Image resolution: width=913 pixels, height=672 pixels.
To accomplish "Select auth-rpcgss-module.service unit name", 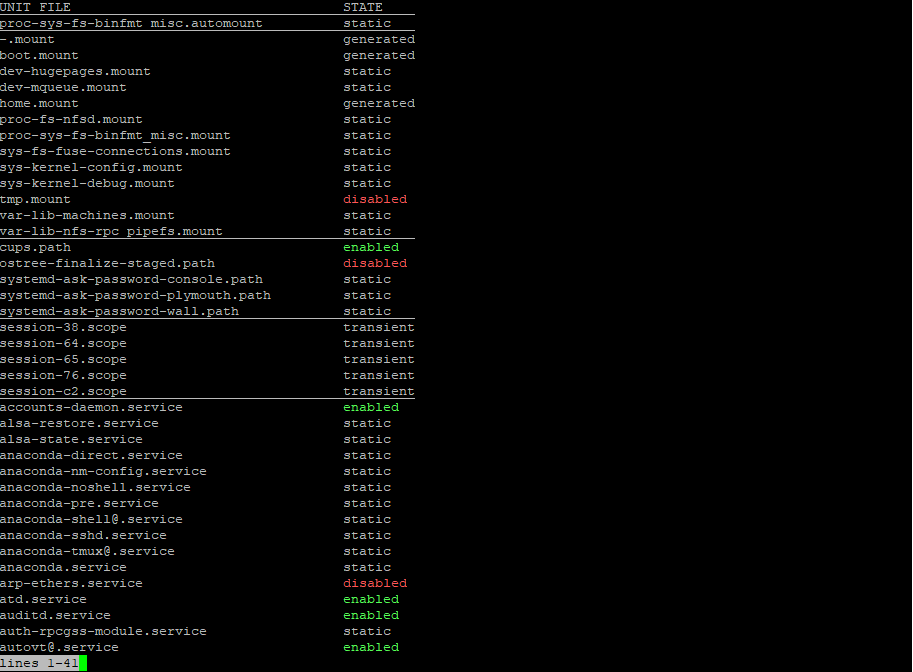I will coord(103,632).
